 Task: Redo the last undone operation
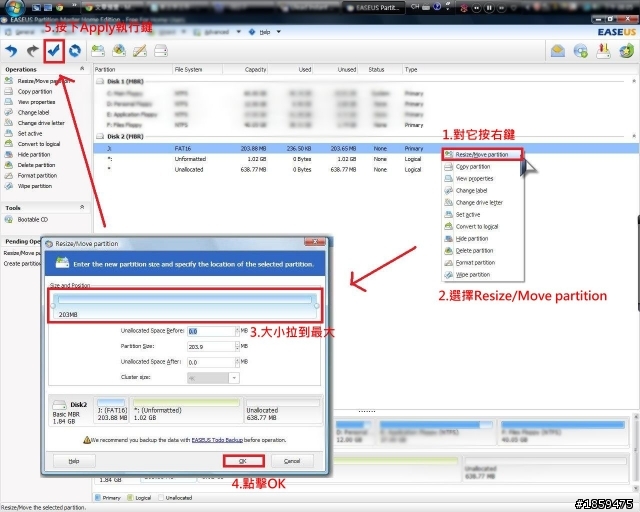click(x=33, y=51)
